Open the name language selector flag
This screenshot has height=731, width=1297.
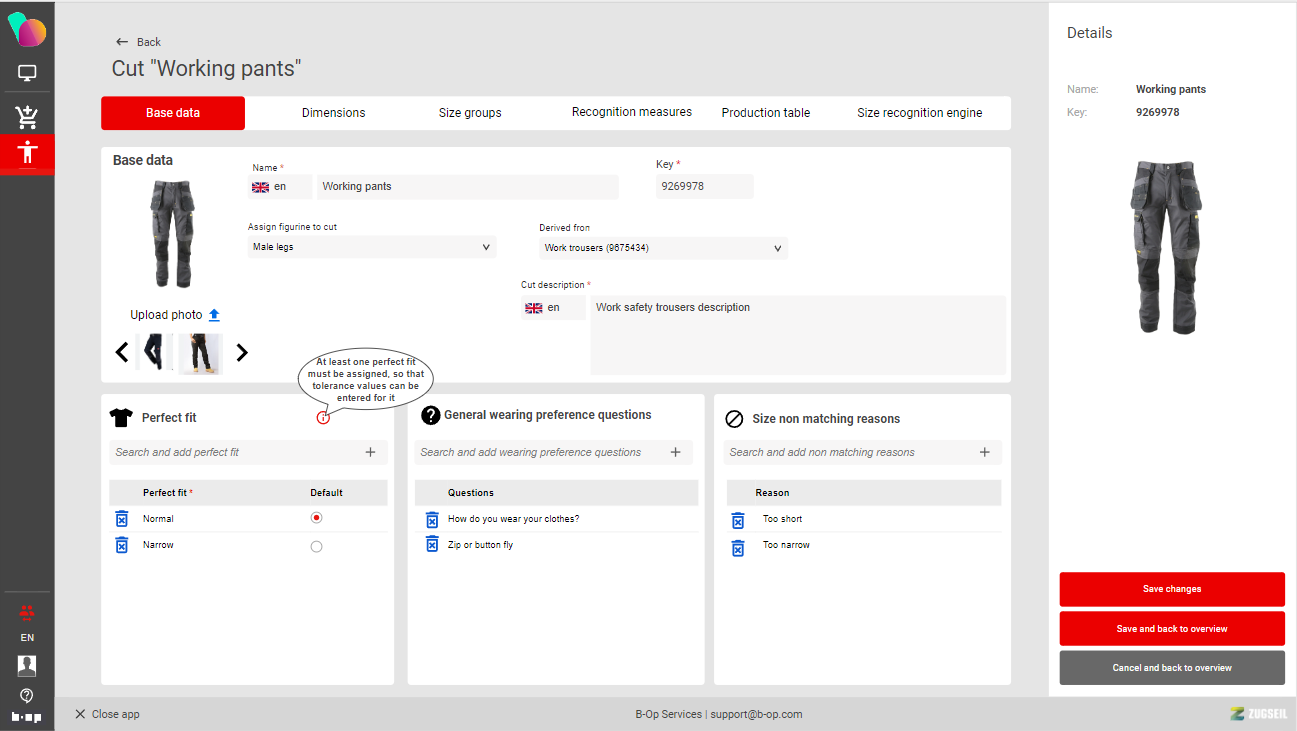(261, 187)
